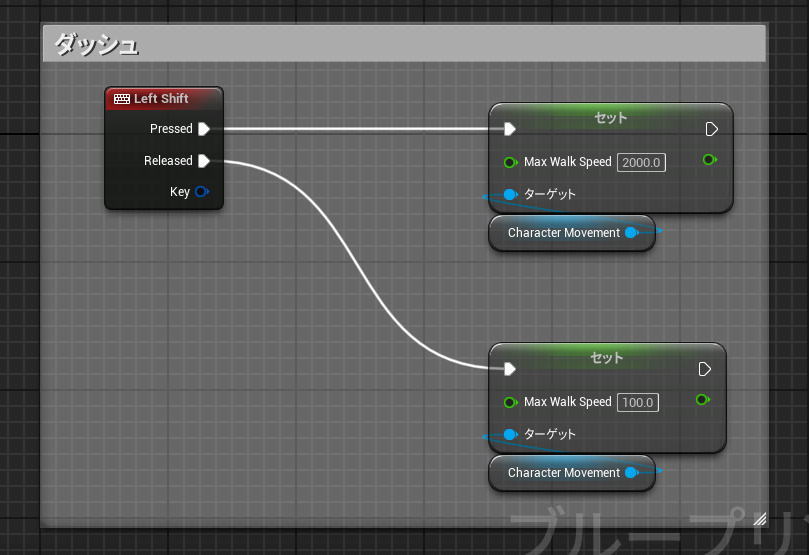This screenshot has height=555, width=809.
Task: Select the セット node title with value 100.0
Action: pyautogui.click(x=607, y=357)
